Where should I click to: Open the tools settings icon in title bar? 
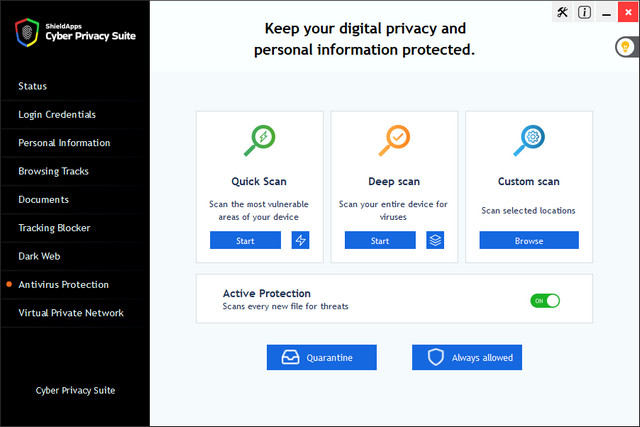562,13
